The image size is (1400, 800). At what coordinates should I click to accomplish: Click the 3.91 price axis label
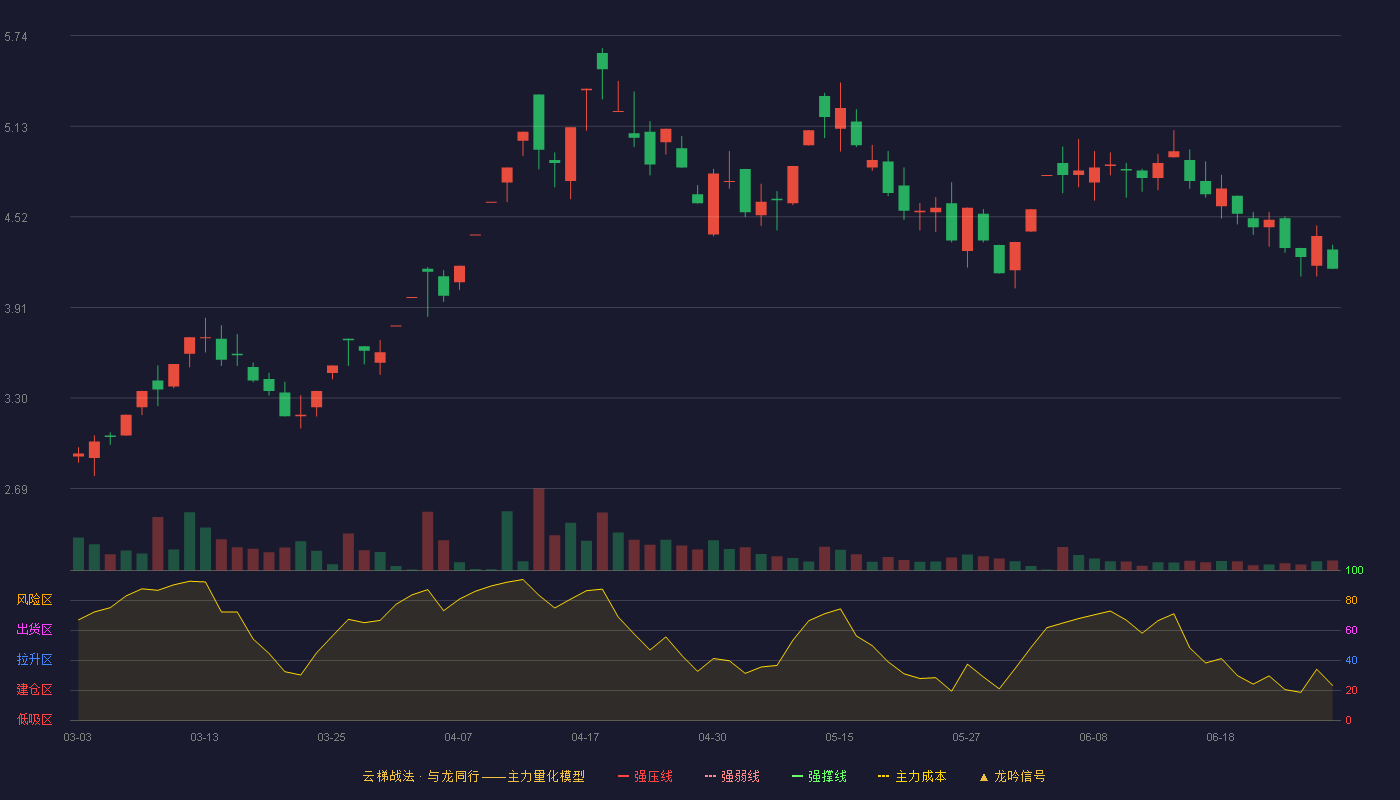point(16,308)
